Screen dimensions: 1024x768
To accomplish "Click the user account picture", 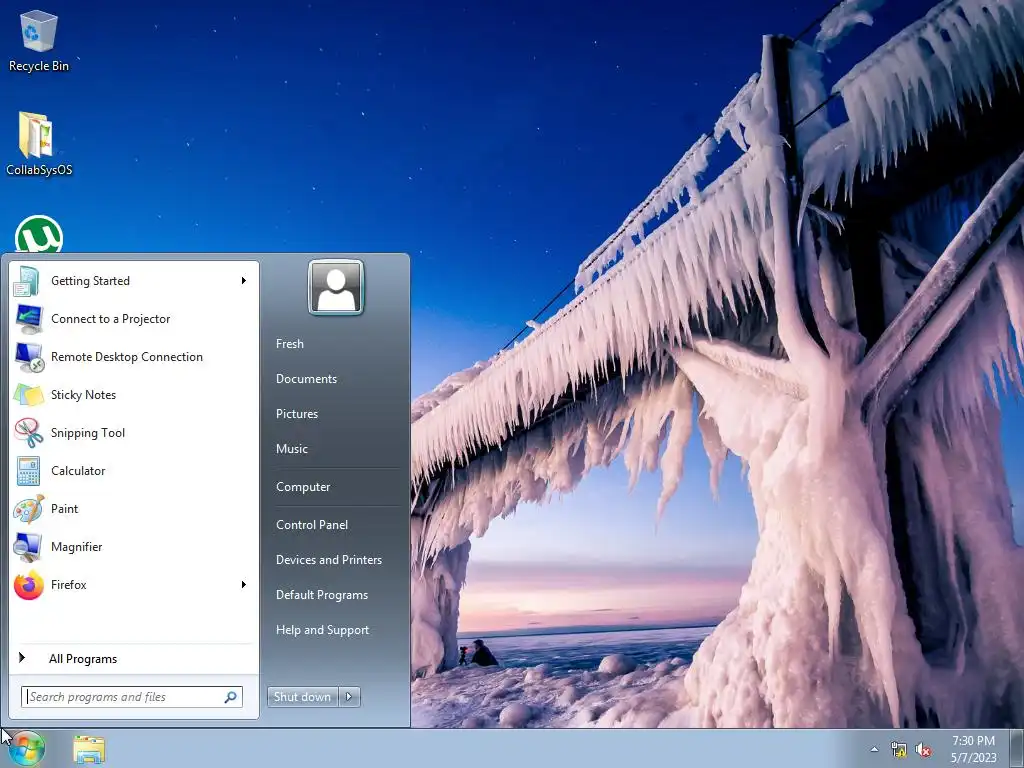I will [x=336, y=287].
